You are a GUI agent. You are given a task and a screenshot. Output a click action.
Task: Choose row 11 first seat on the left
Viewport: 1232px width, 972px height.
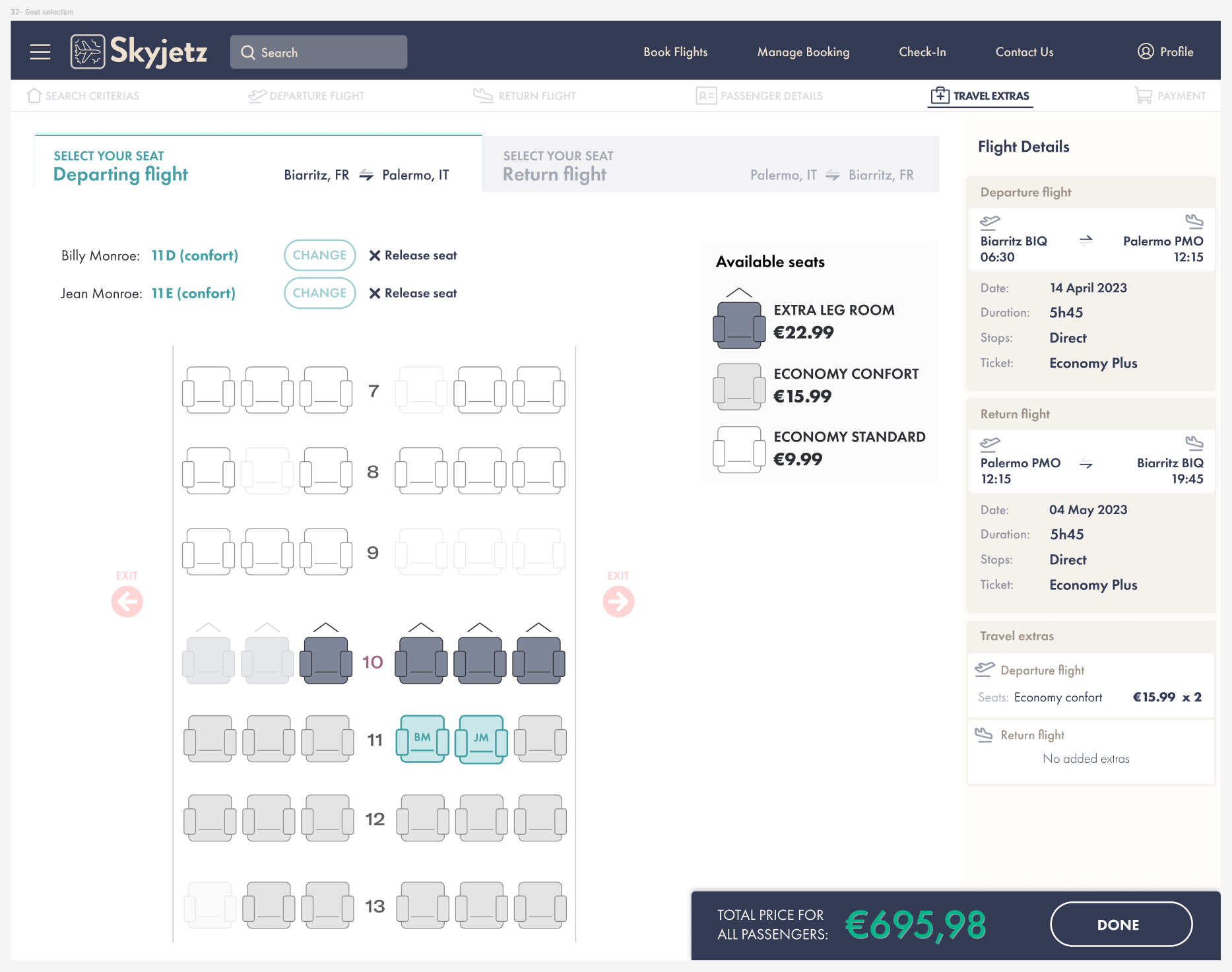210,739
